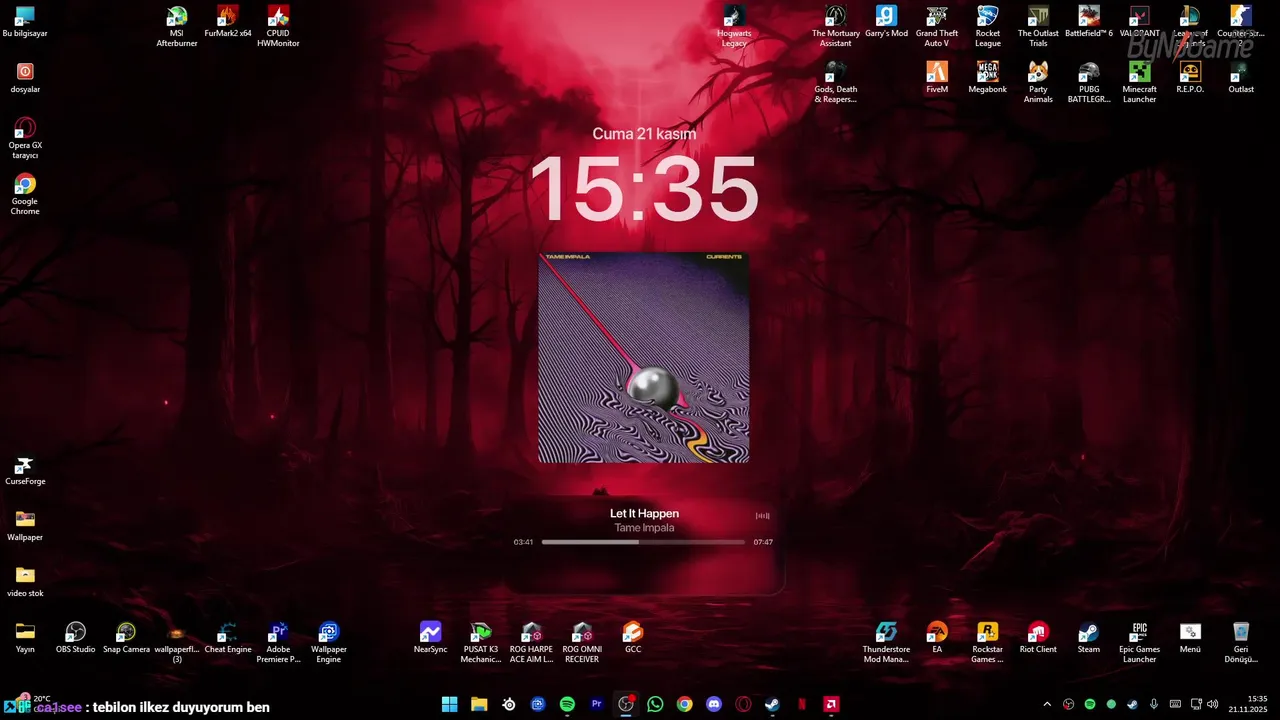The image size is (1280, 720).
Task: Open WhatsApp from the taskbar
Action: click(x=655, y=704)
